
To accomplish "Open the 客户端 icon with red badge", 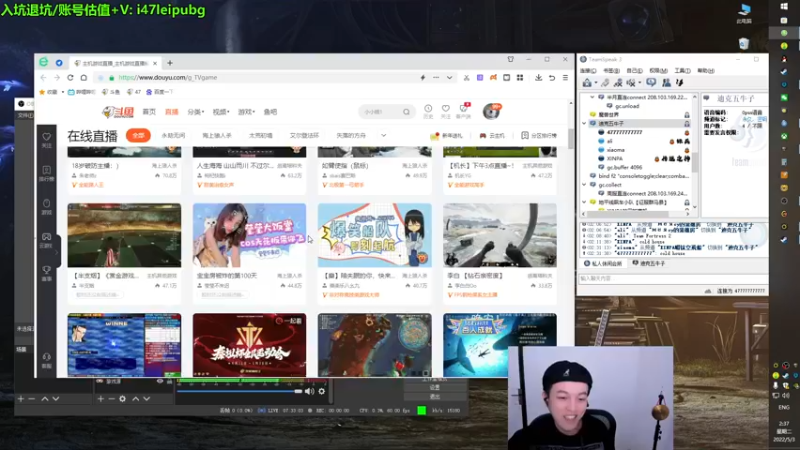I will coord(464,111).
